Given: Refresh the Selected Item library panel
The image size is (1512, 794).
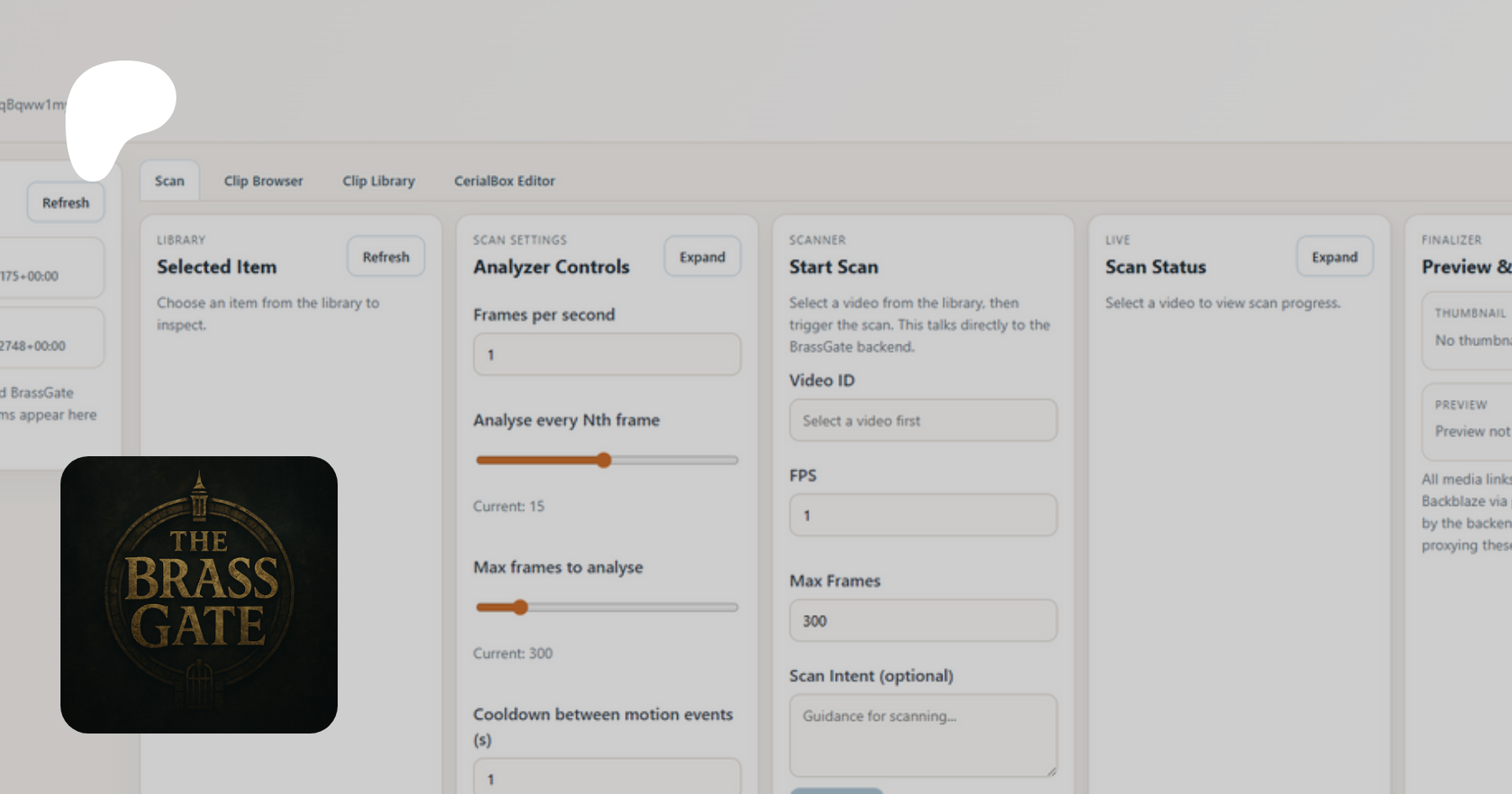Looking at the screenshot, I should point(386,257).
